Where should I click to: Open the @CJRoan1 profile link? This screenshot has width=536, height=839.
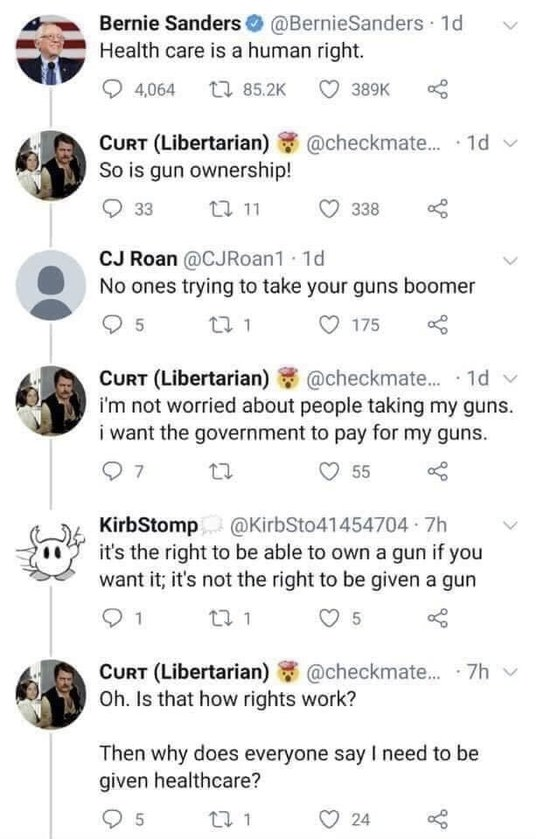tap(233, 259)
